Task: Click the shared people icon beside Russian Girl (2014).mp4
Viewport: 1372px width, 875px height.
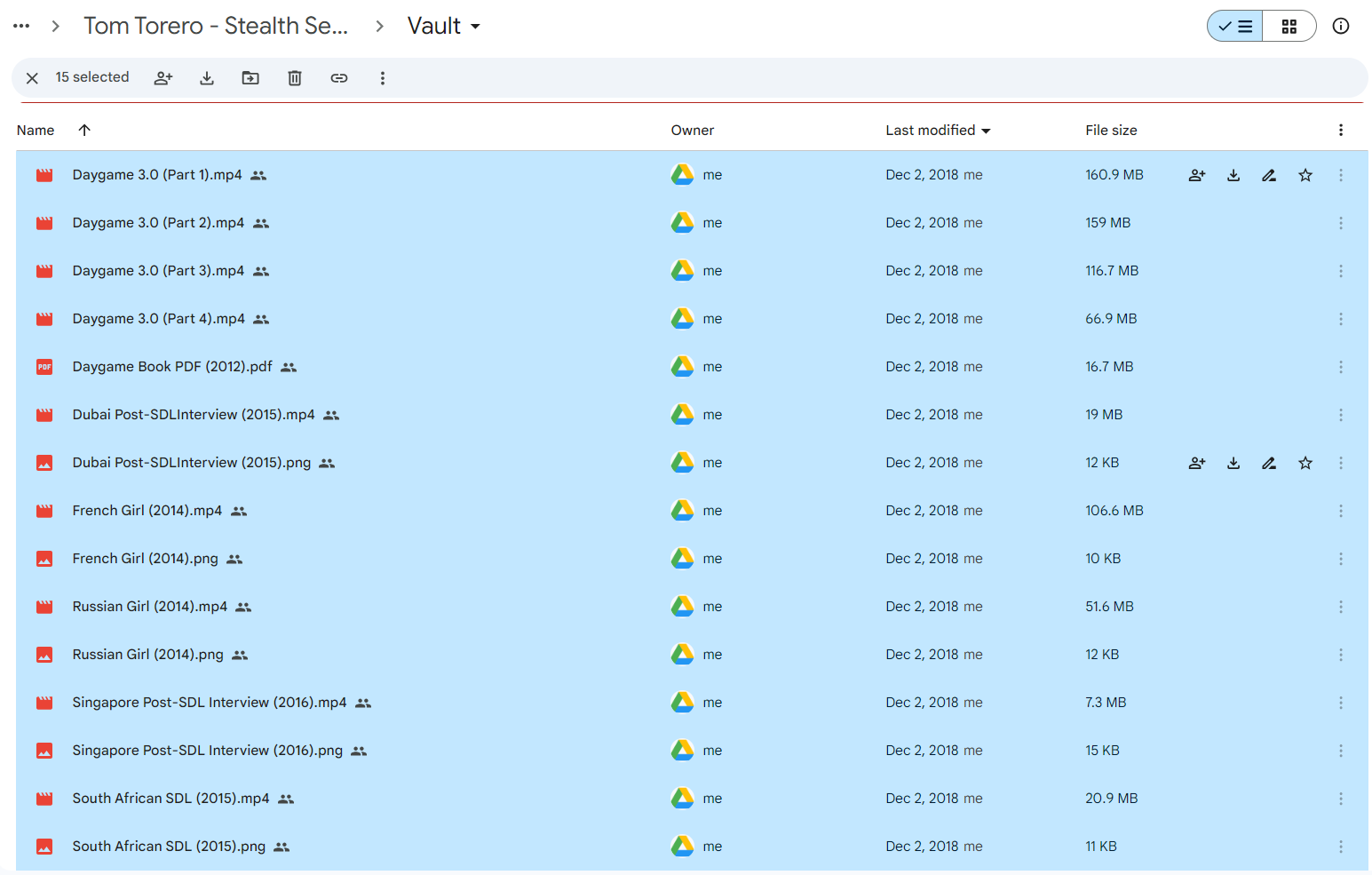Action: [243, 607]
